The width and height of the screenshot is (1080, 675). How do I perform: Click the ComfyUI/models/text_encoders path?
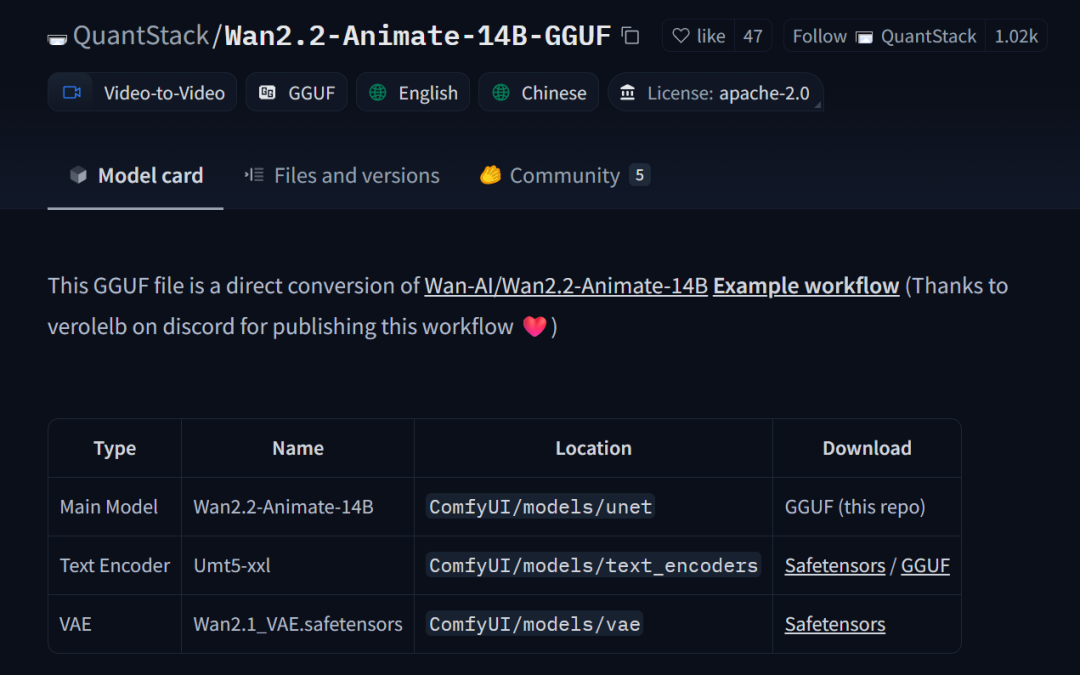[593, 565]
